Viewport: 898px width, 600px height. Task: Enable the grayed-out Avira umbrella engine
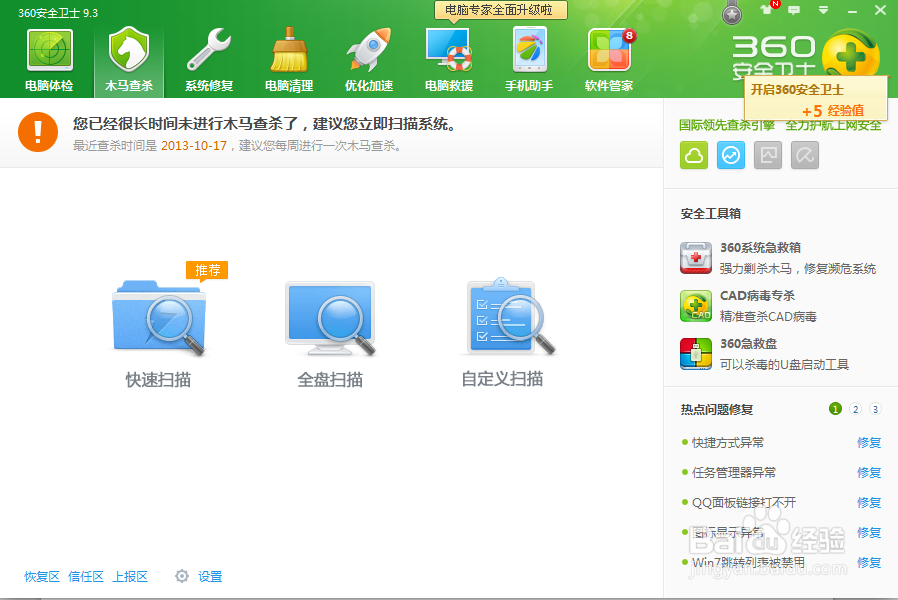pyautogui.click(x=805, y=157)
